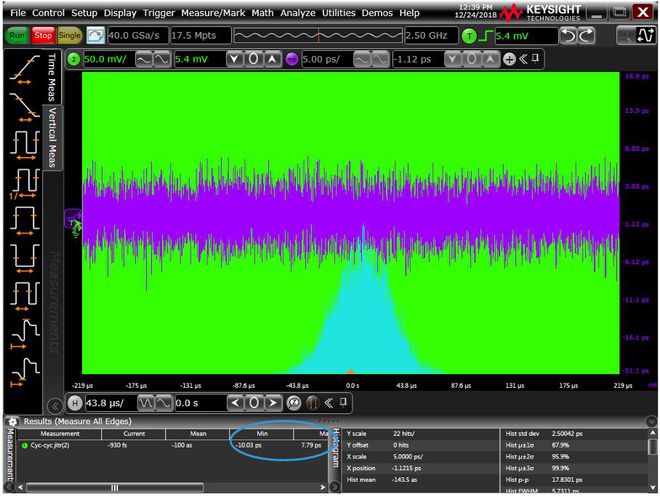Switch to the Vertical Meas tab

coord(52,137)
